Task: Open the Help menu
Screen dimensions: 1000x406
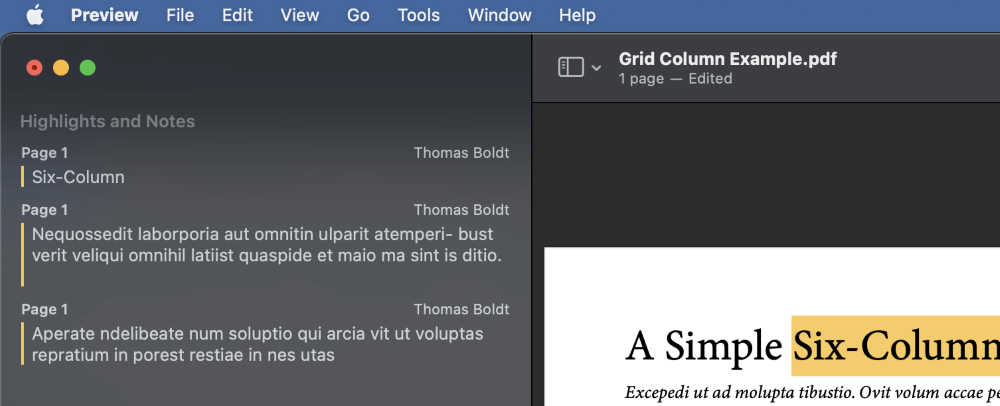Action: coord(577,15)
